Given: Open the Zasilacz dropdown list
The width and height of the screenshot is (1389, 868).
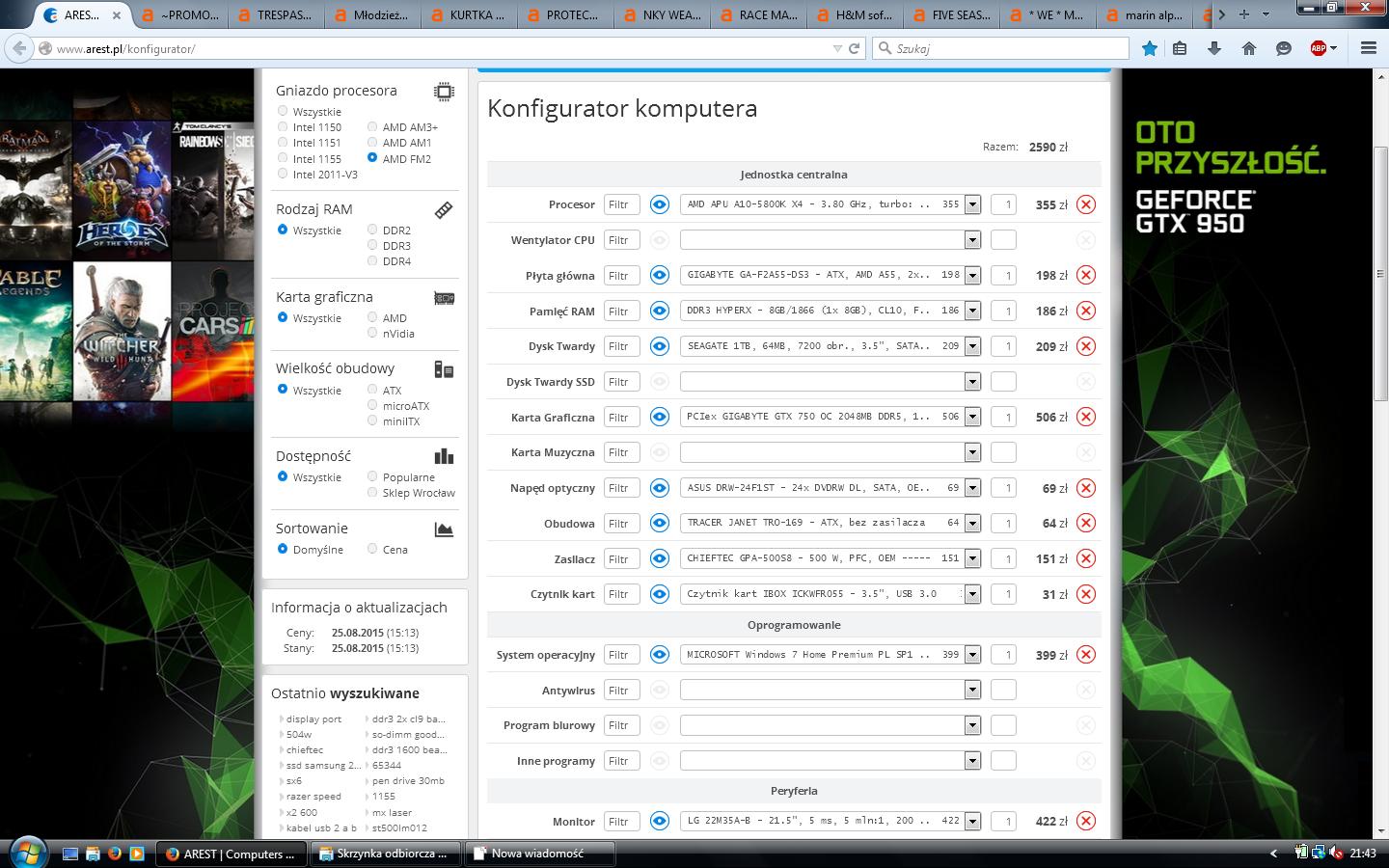Looking at the screenshot, I should [x=972, y=558].
